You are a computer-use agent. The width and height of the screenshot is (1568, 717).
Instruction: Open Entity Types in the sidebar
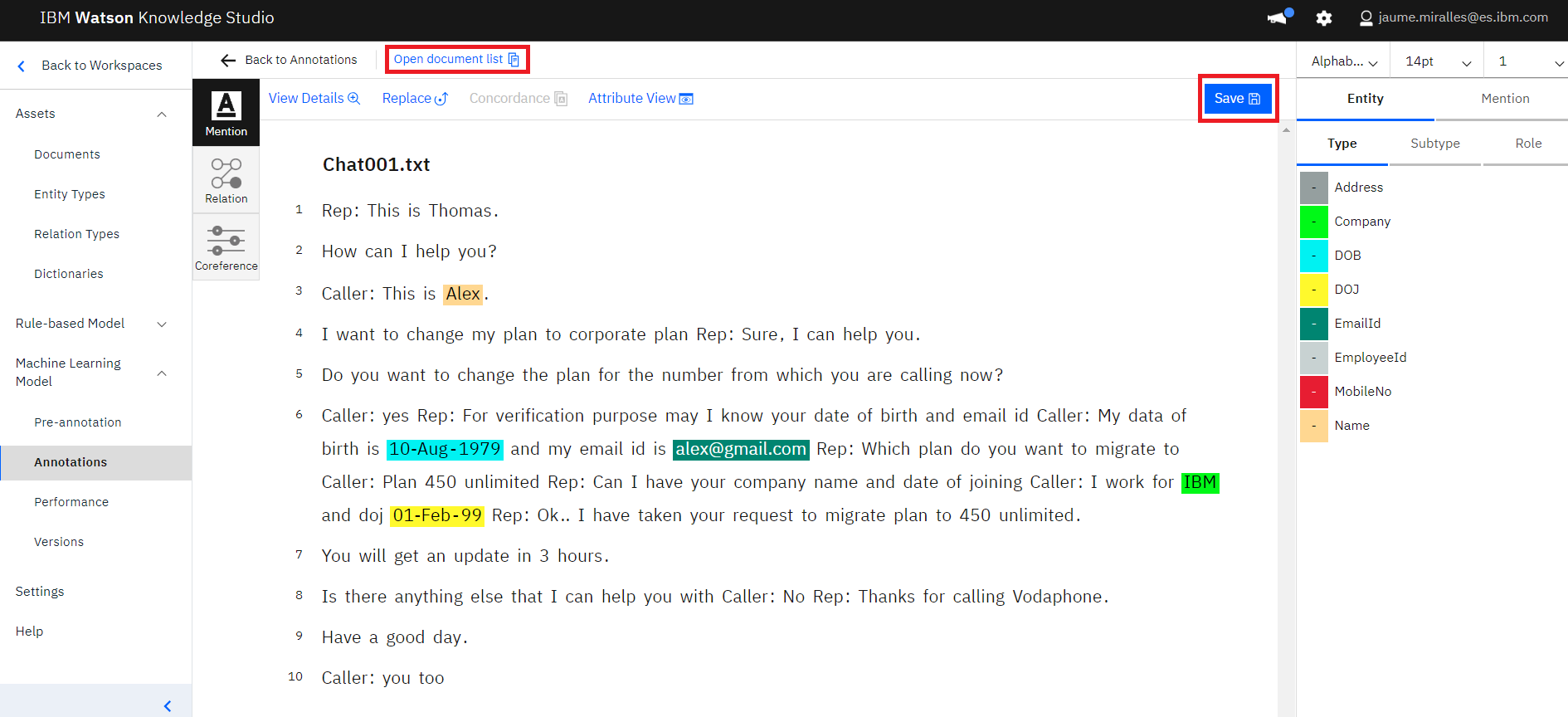point(70,194)
